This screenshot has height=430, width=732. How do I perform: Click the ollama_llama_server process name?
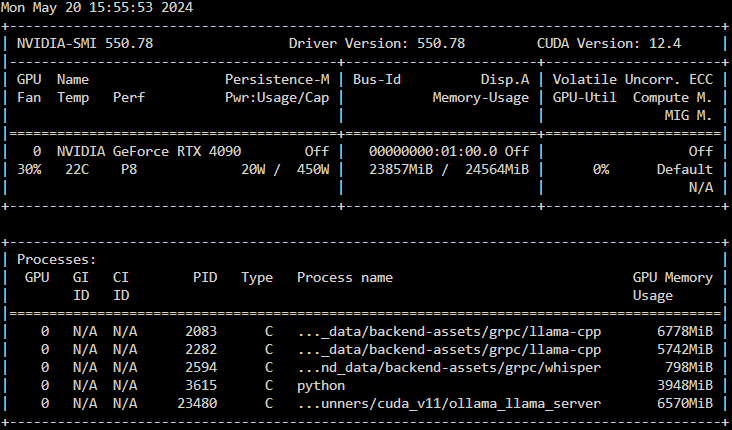click(449, 404)
